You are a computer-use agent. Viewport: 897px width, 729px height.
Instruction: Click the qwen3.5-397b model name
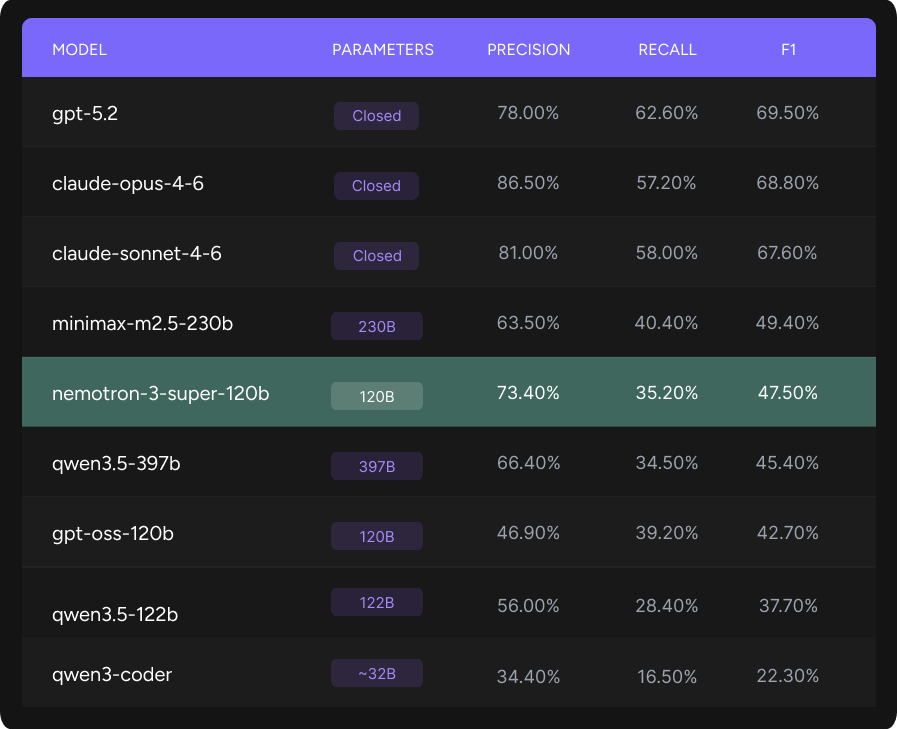[x=116, y=464]
